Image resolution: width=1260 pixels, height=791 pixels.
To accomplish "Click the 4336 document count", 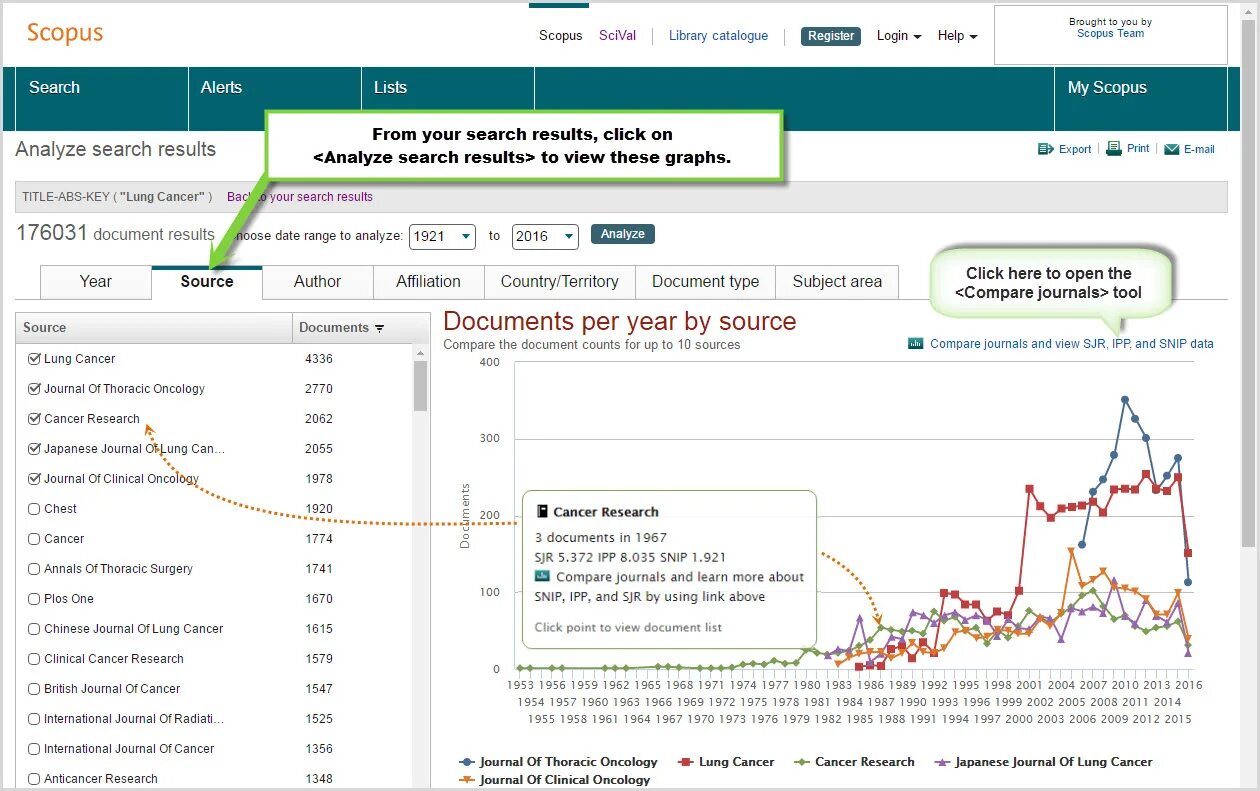I will tap(319, 359).
